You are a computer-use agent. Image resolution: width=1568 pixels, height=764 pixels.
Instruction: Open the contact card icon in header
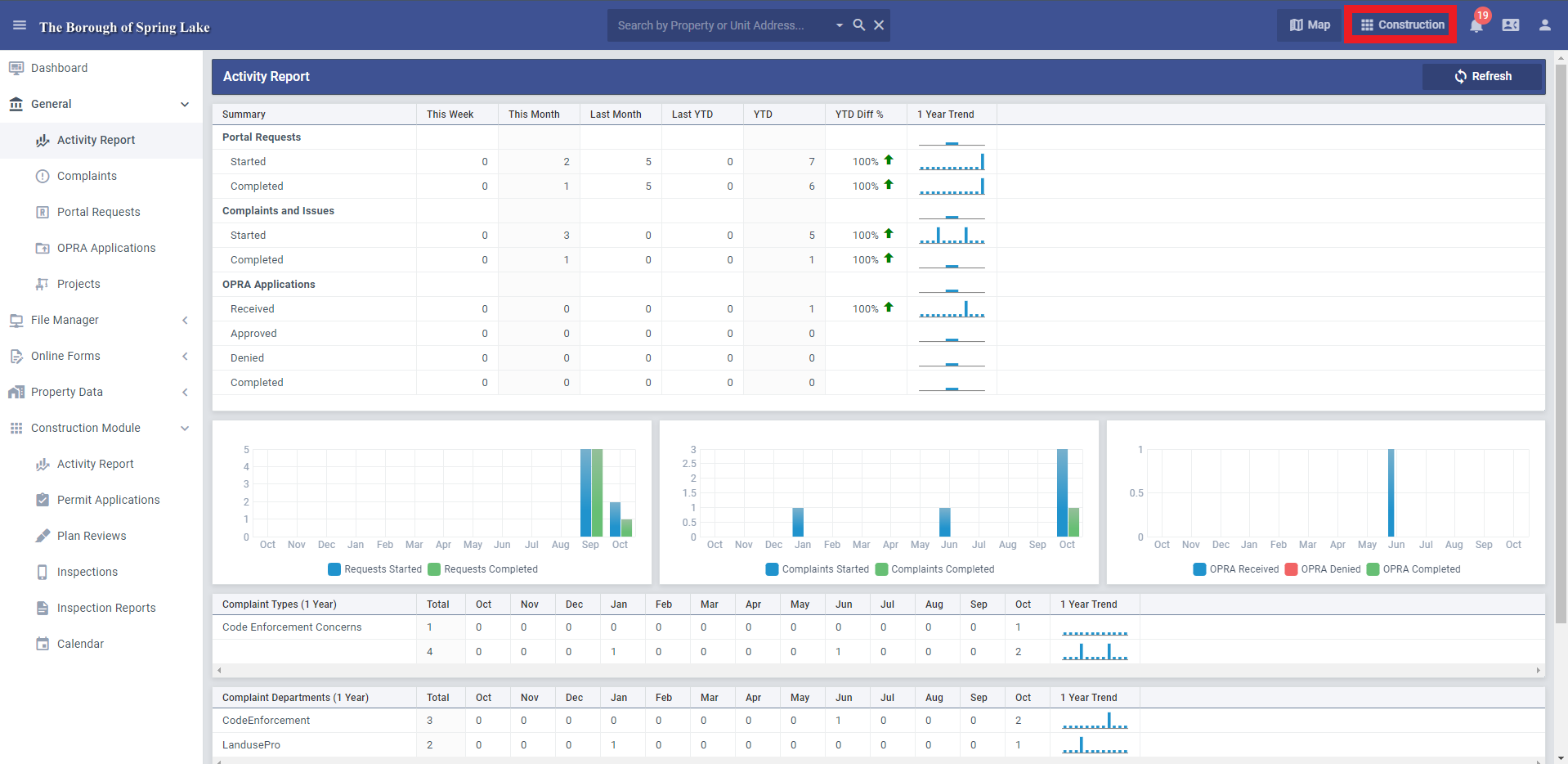(1511, 25)
